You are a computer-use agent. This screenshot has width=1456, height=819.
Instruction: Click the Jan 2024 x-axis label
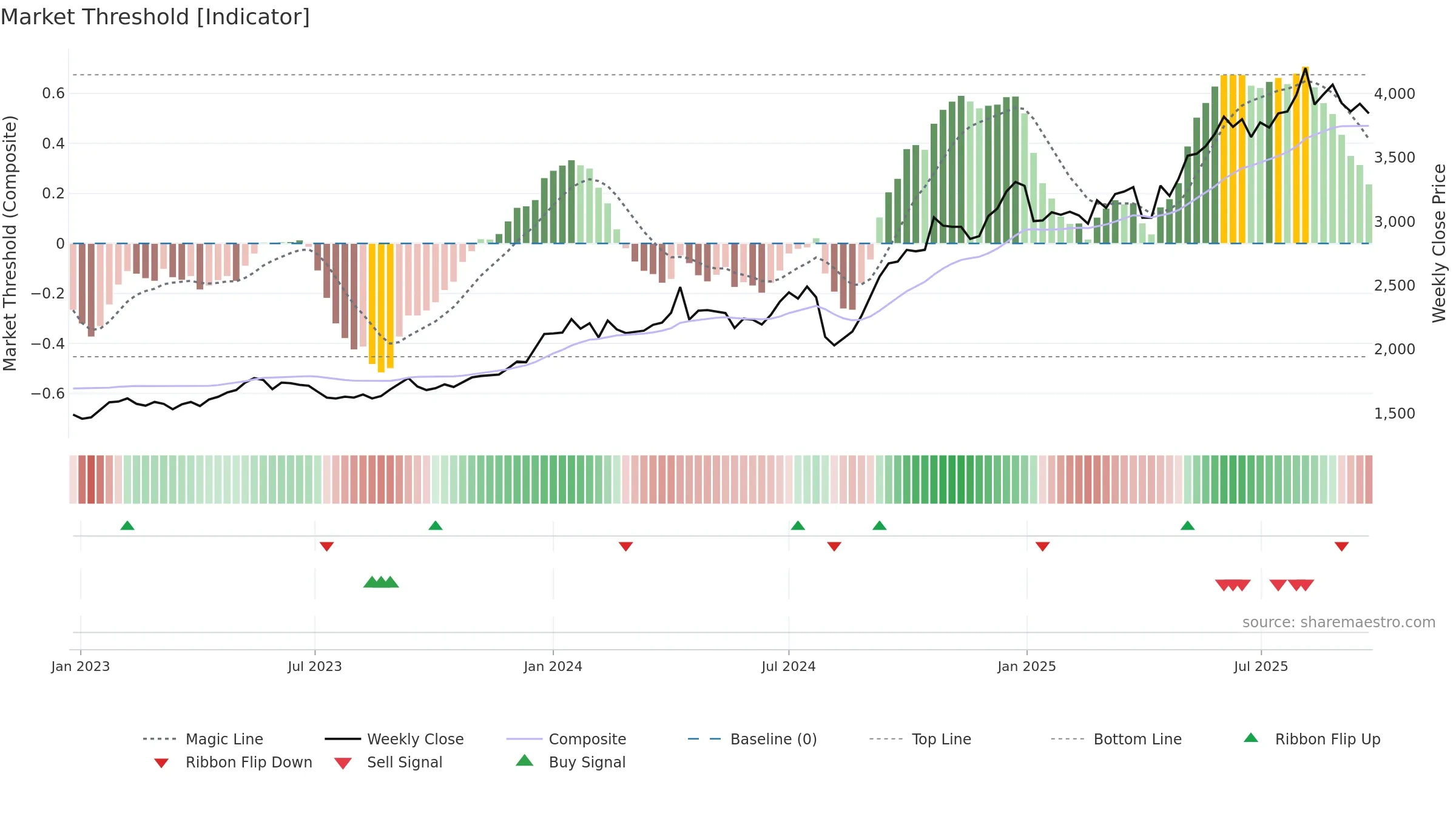[553, 667]
